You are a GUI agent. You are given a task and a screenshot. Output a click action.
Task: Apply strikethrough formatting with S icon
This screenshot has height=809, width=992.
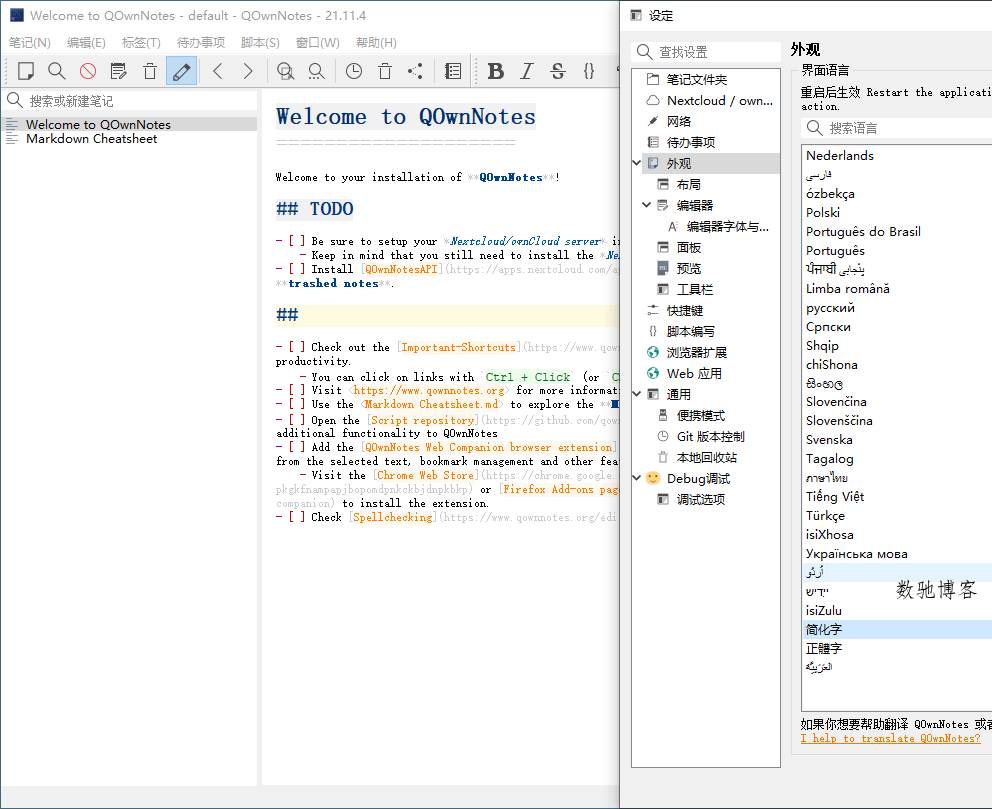click(x=557, y=71)
